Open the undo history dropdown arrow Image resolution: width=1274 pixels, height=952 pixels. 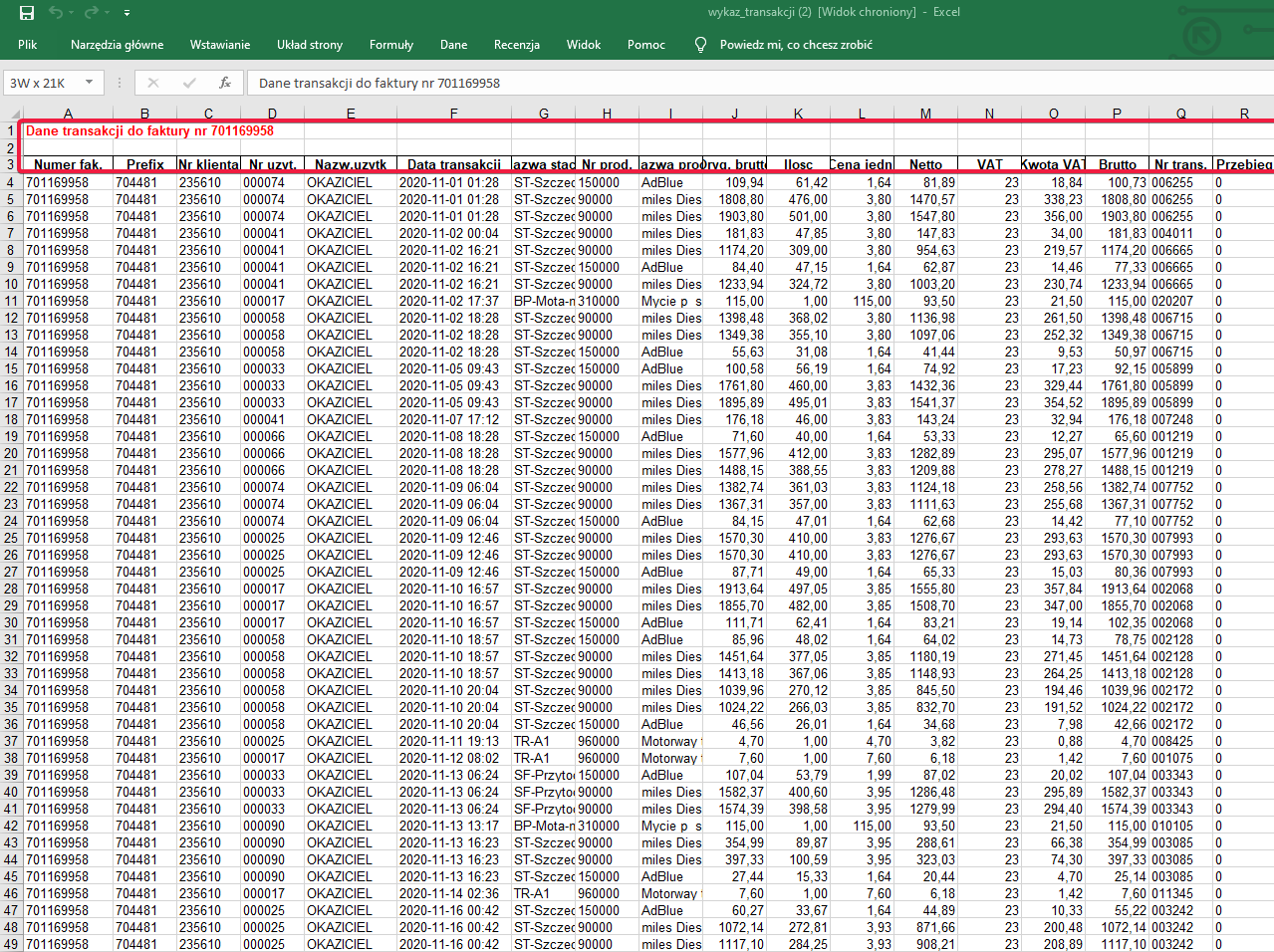coord(72,13)
